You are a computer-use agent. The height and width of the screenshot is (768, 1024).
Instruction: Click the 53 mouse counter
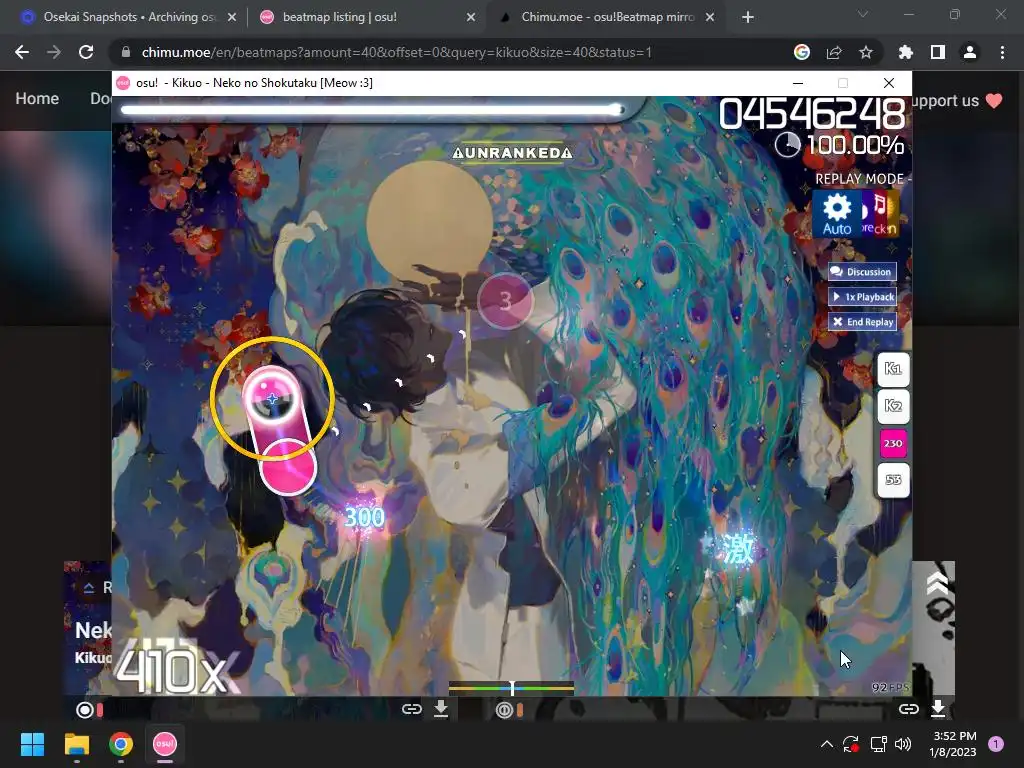coord(893,480)
